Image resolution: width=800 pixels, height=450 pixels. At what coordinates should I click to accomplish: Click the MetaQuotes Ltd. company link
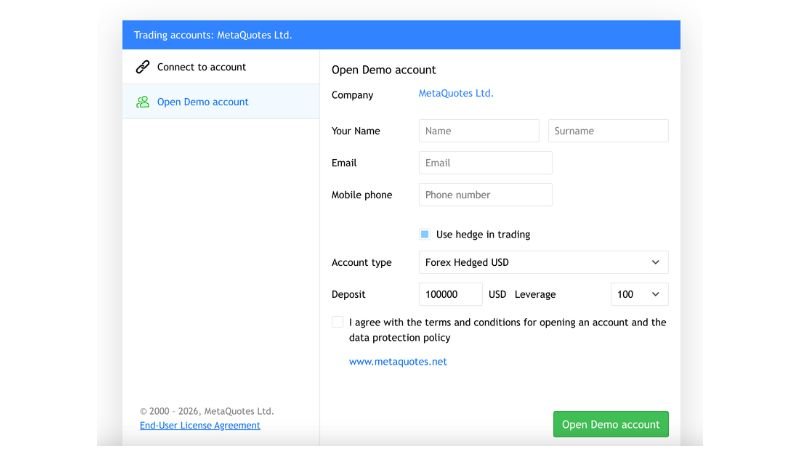tap(456, 93)
